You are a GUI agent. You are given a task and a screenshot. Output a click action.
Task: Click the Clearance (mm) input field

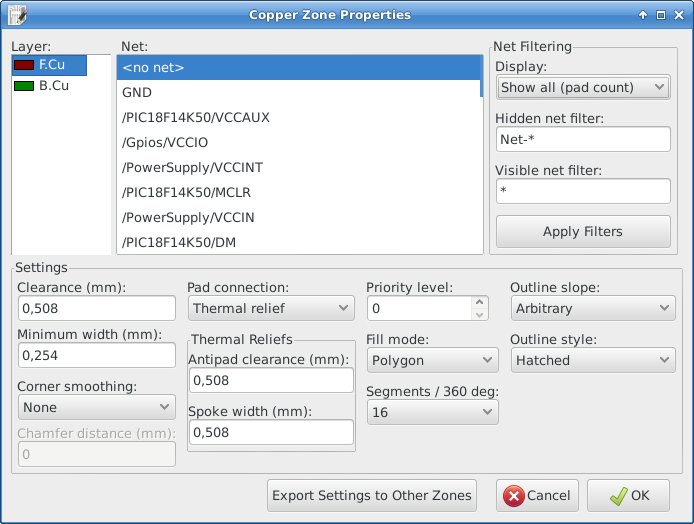click(96, 309)
